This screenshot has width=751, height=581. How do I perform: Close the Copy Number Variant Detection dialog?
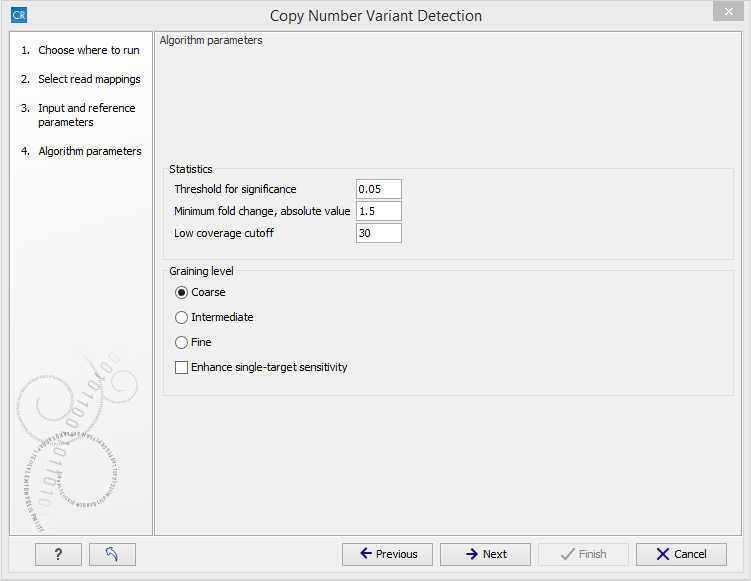tap(728, 11)
